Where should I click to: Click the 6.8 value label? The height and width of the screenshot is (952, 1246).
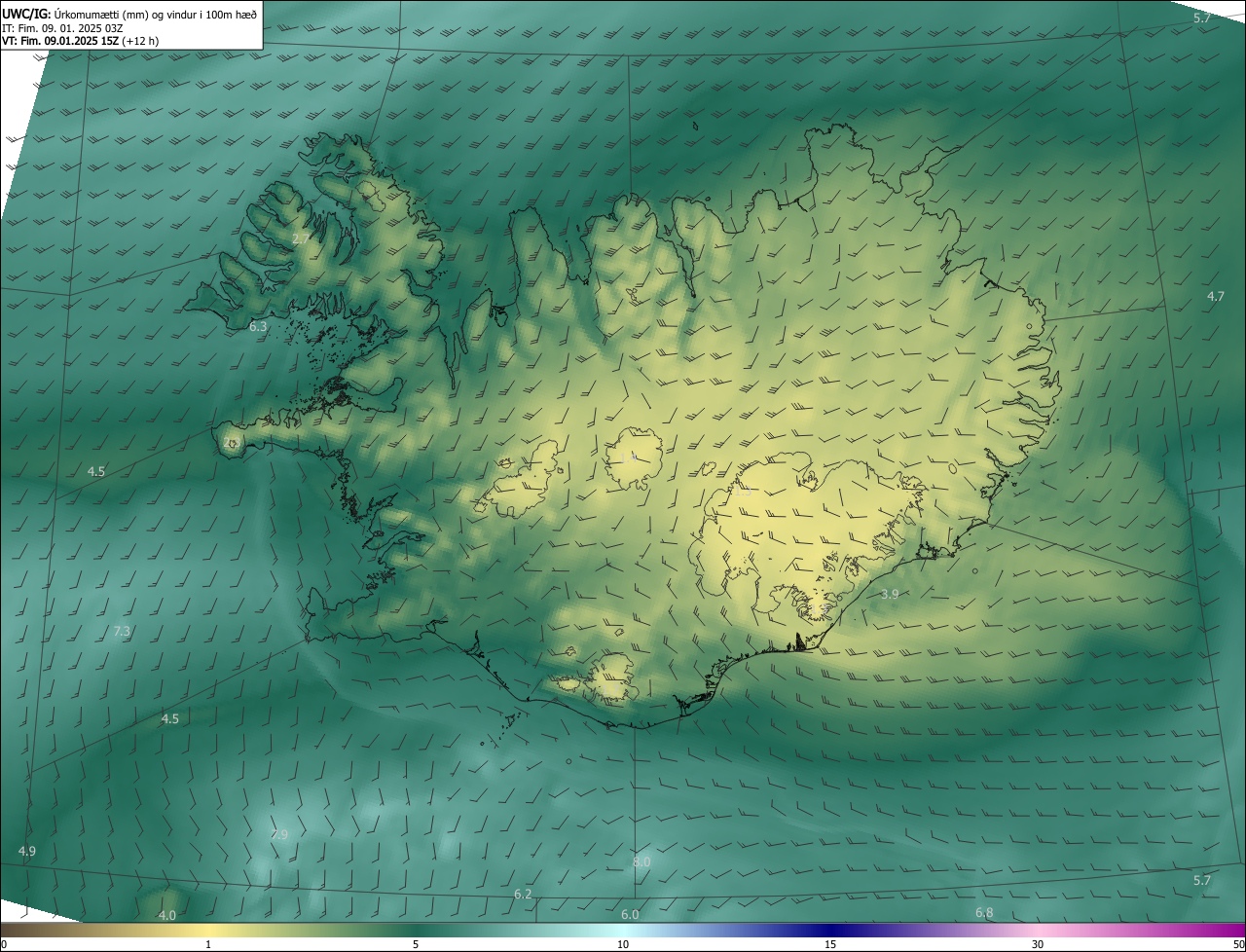pyautogui.click(x=984, y=913)
